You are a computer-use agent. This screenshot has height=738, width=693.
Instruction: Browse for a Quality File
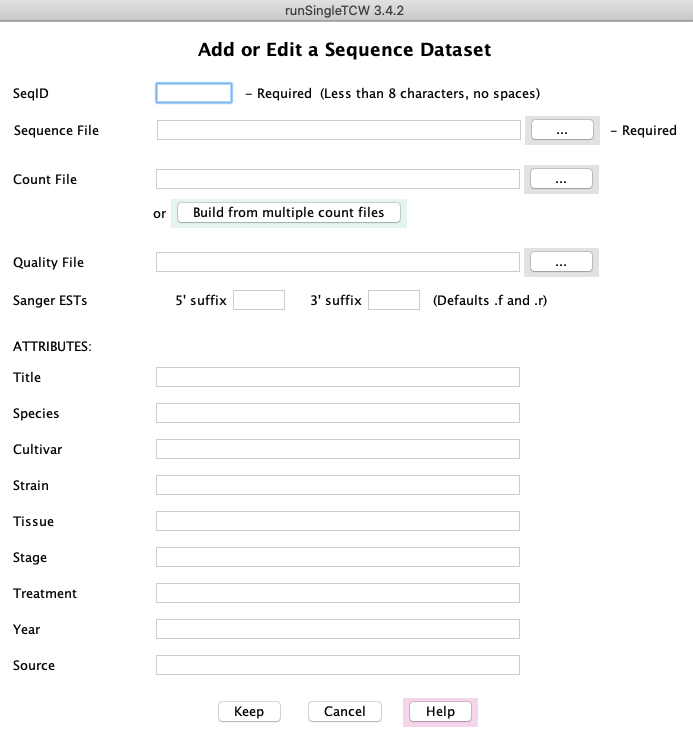coord(561,262)
